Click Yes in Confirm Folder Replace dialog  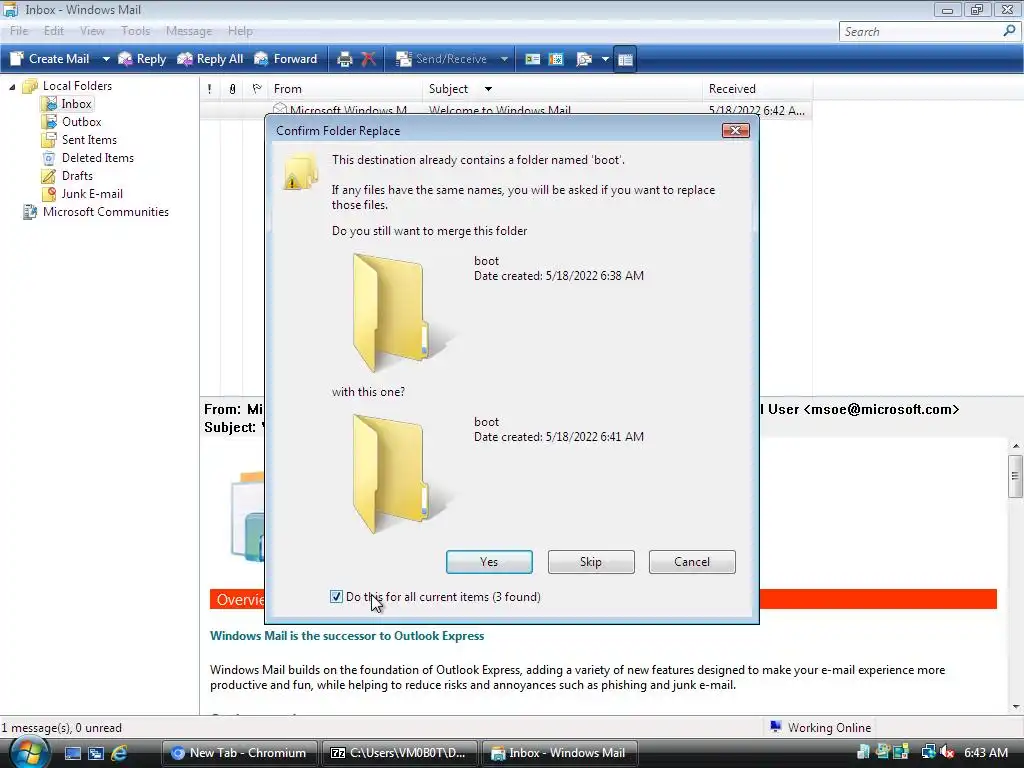(489, 562)
